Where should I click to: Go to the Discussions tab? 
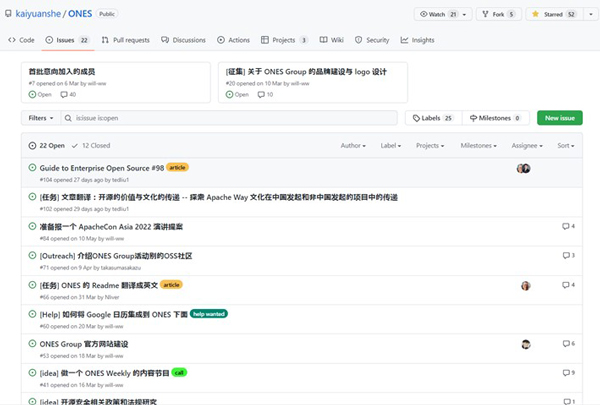tap(183, 40)
